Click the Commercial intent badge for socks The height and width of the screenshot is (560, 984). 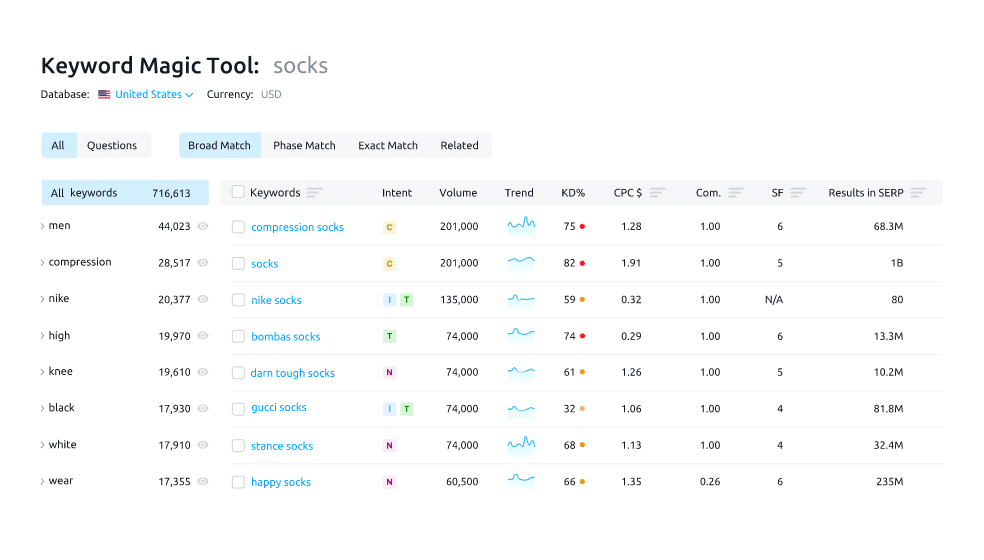(390, 264)
